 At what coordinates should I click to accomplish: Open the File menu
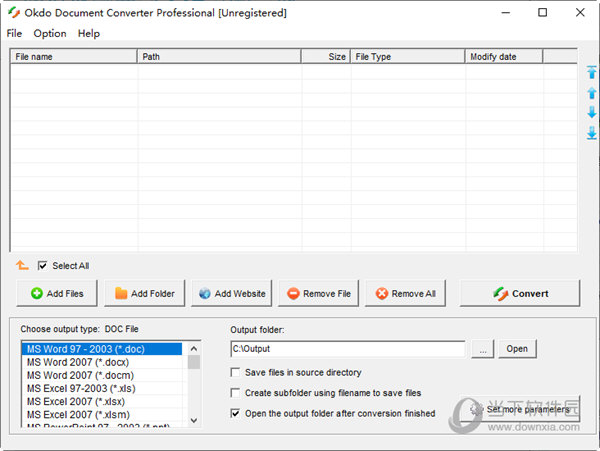tap(14, 34)
